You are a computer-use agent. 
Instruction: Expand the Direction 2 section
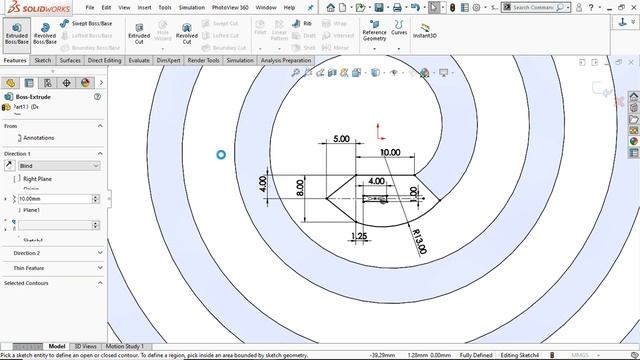pyautogui.click(x=100, y=253)
